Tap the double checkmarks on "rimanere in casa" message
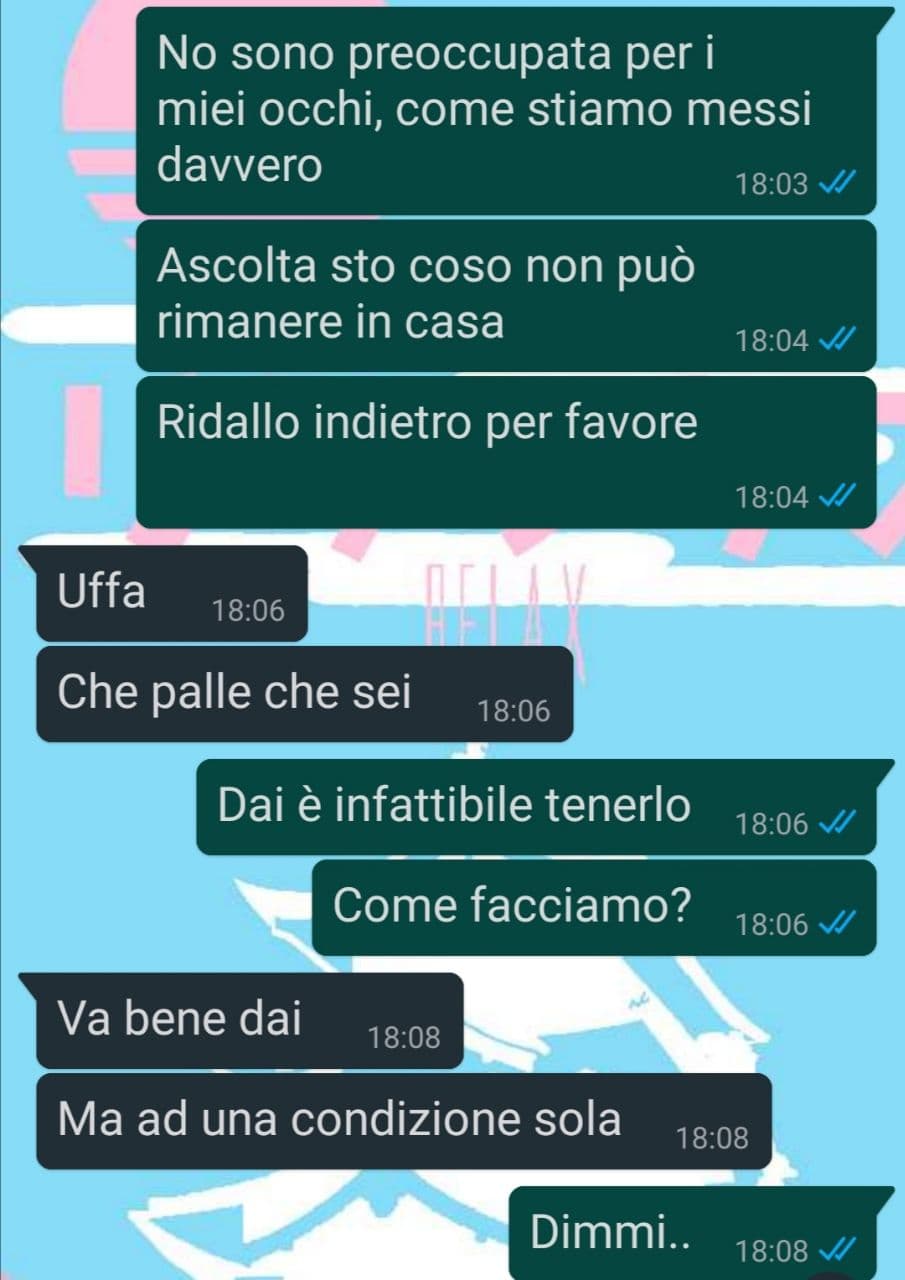 click(835, 341)
